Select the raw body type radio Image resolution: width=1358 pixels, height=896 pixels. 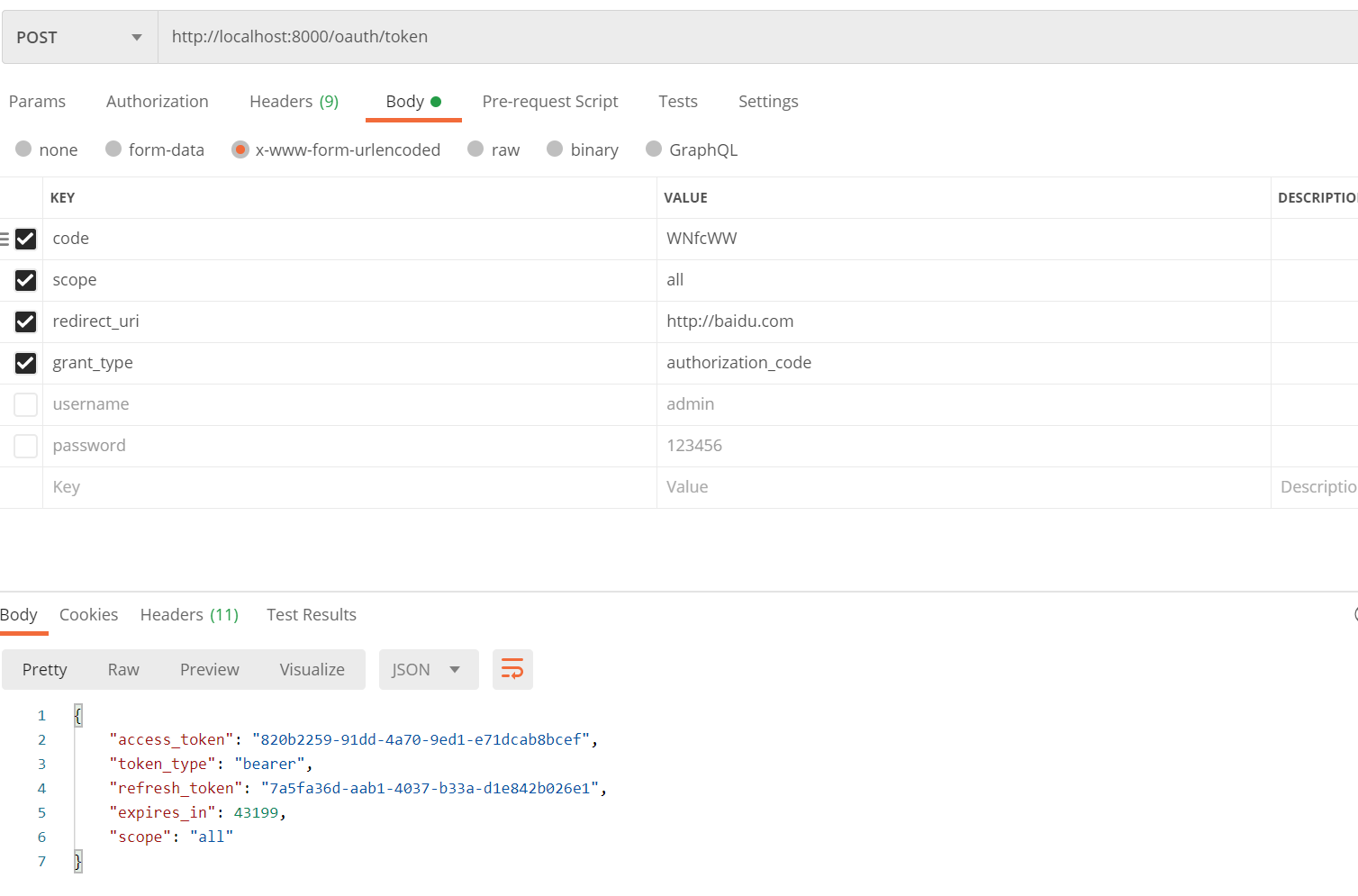[x=475, y=149]
